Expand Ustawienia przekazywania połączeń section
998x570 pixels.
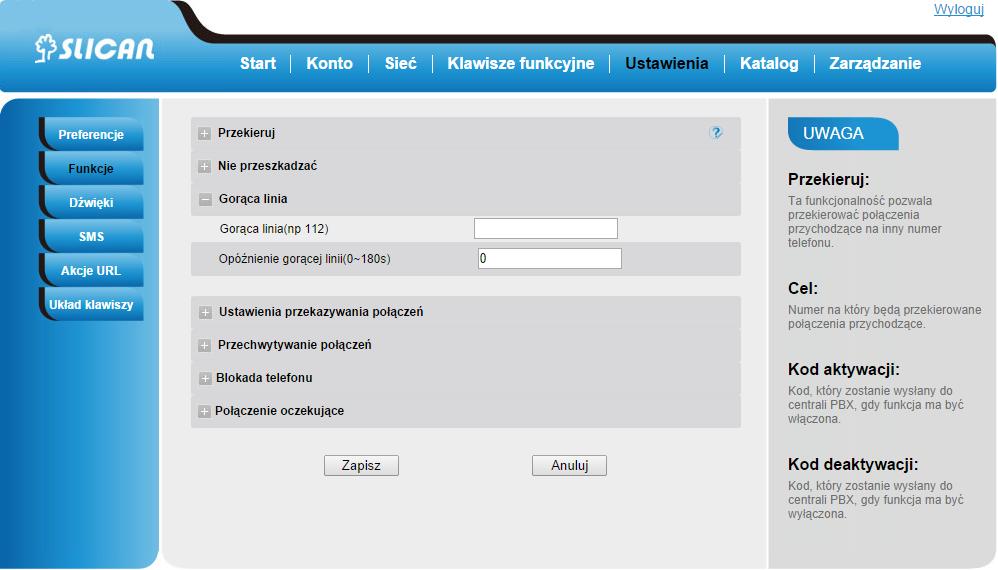tap(205, 312)
